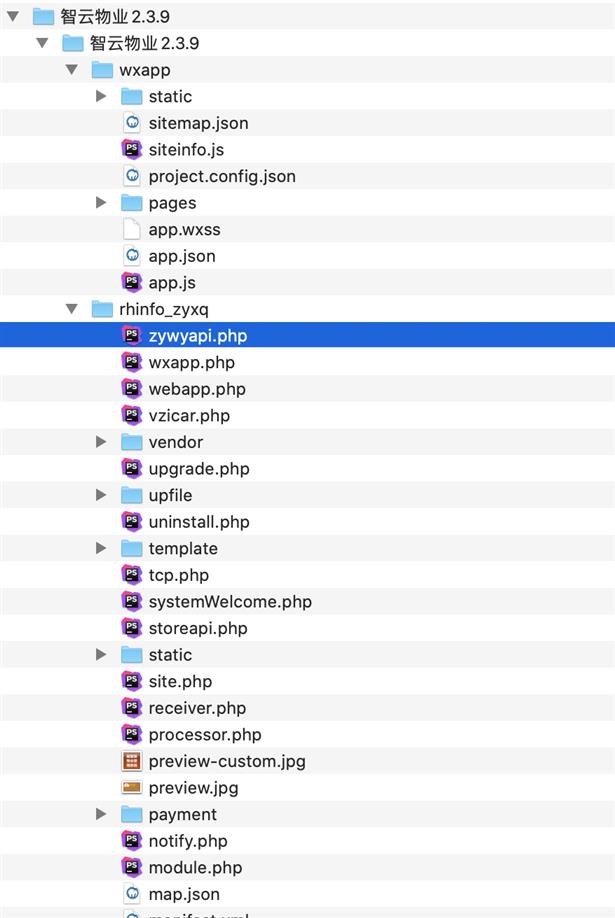
Task: Collapse the wxapp folder disclosure triangle
Action: (x=72, y=70)
